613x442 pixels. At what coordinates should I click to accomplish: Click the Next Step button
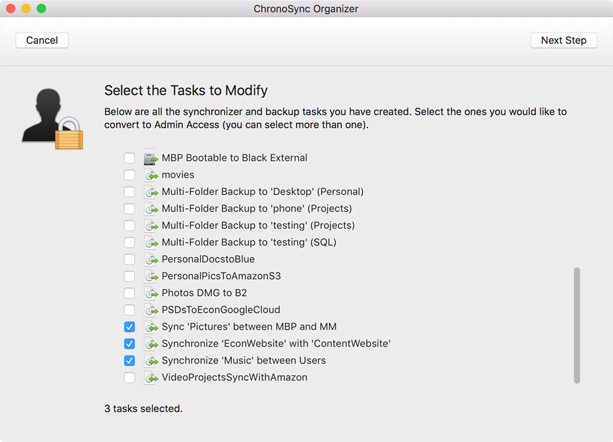[x=563, y=40]
